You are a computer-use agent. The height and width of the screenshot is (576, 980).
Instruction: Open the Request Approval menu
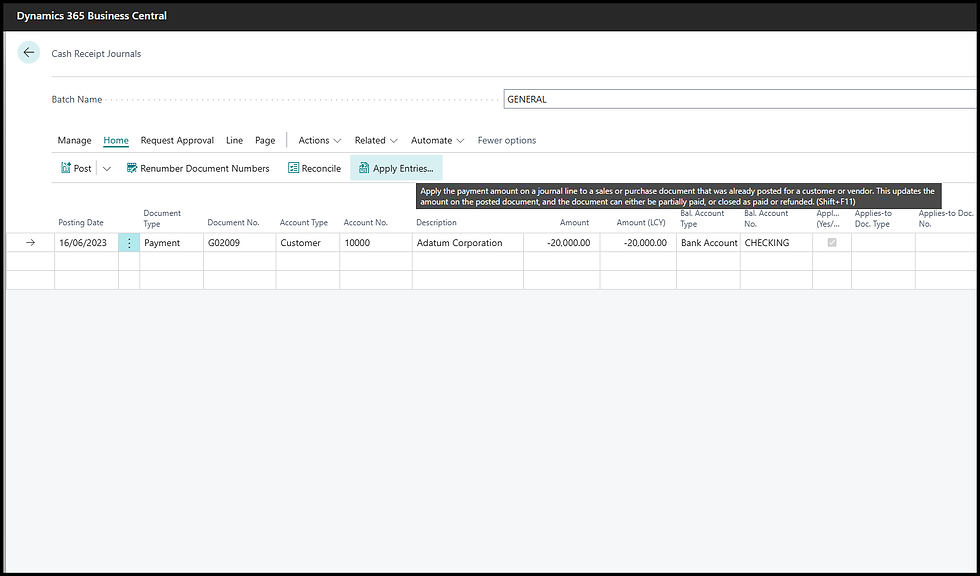[177, 141]
